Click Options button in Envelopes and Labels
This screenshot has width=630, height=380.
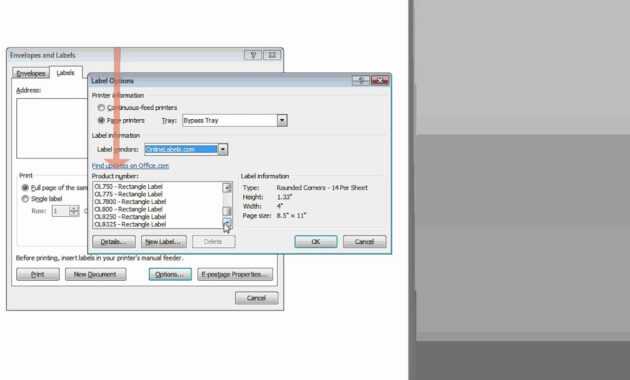point(170,274)
